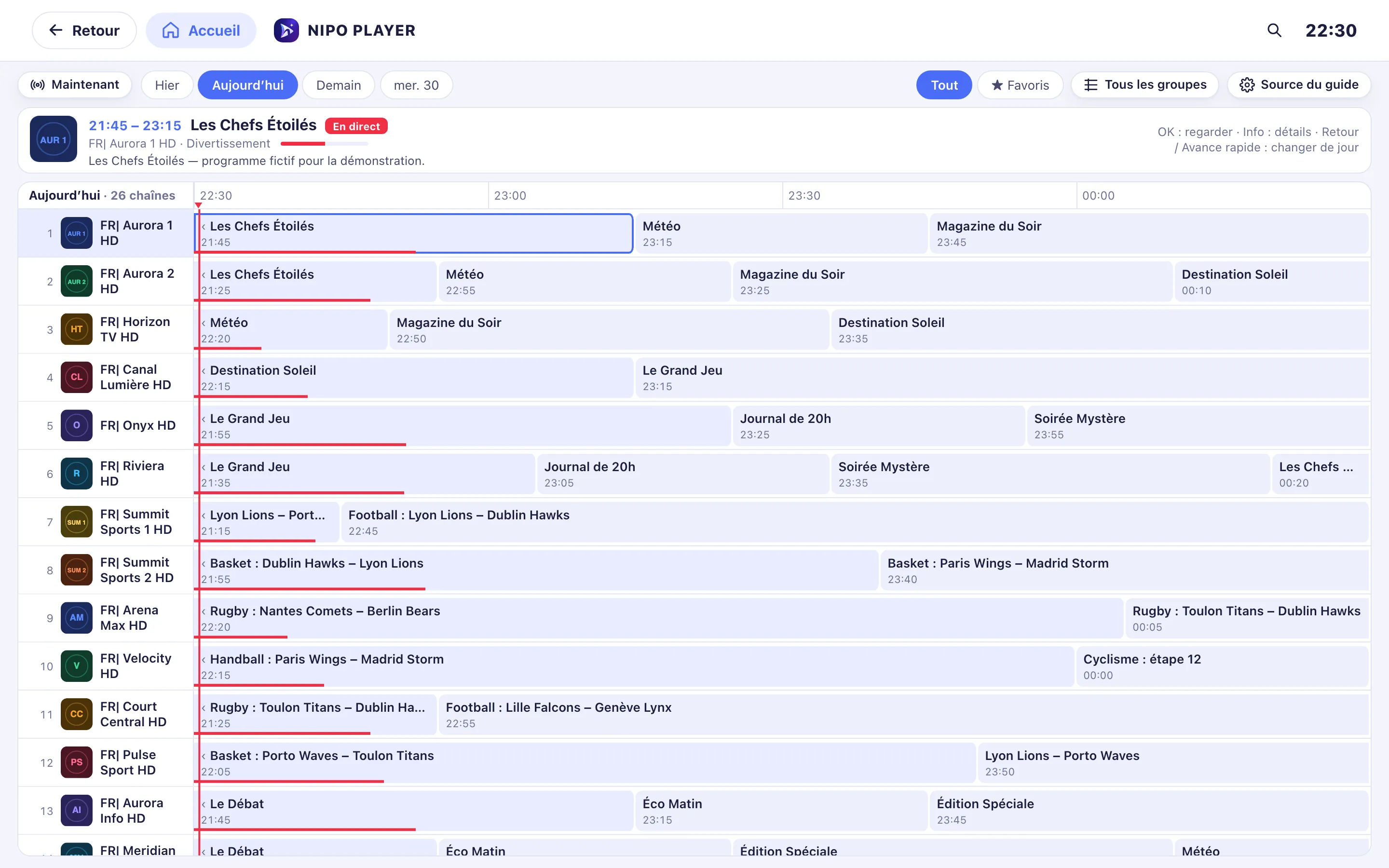1389x868 pixels.
Task: Select Destination Soleil at 00:10
Action: (x=1272, y=282)
